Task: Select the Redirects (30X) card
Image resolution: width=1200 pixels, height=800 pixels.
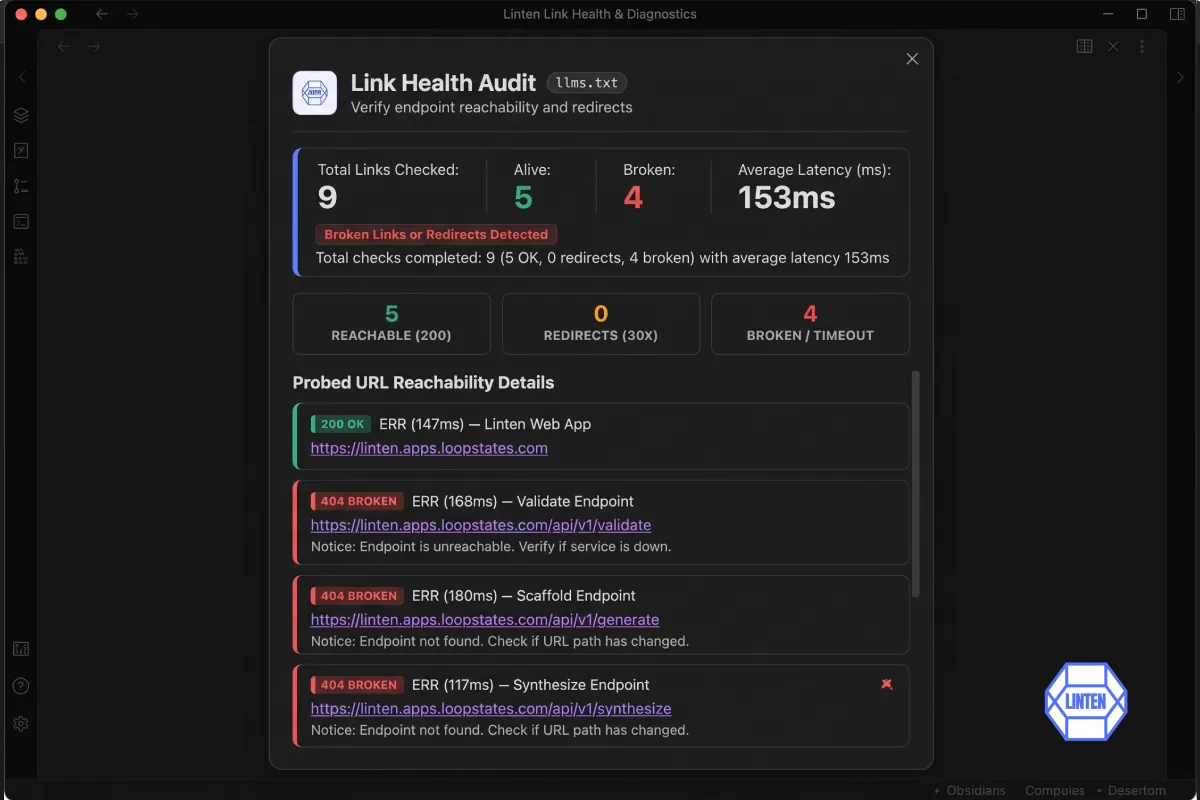Action: coord(601,324)
